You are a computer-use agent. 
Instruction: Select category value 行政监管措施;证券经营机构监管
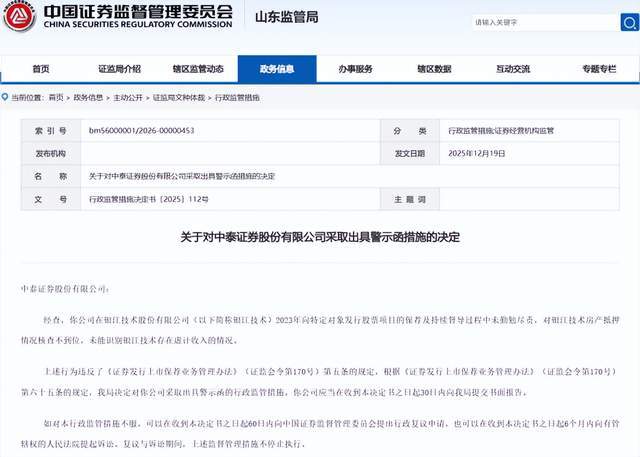coord(501,131)
